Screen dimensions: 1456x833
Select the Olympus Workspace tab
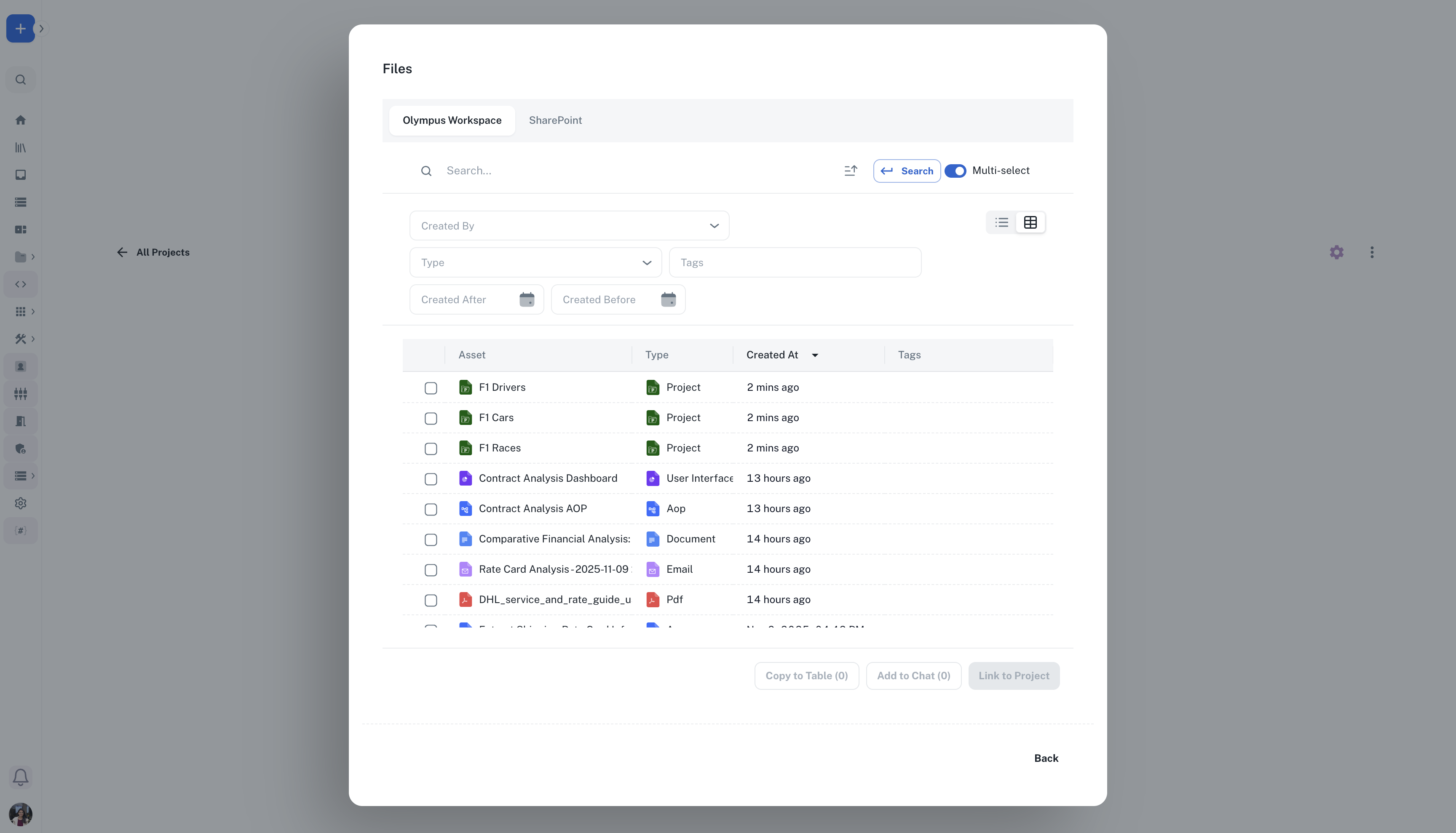click(x=452, y=120)
